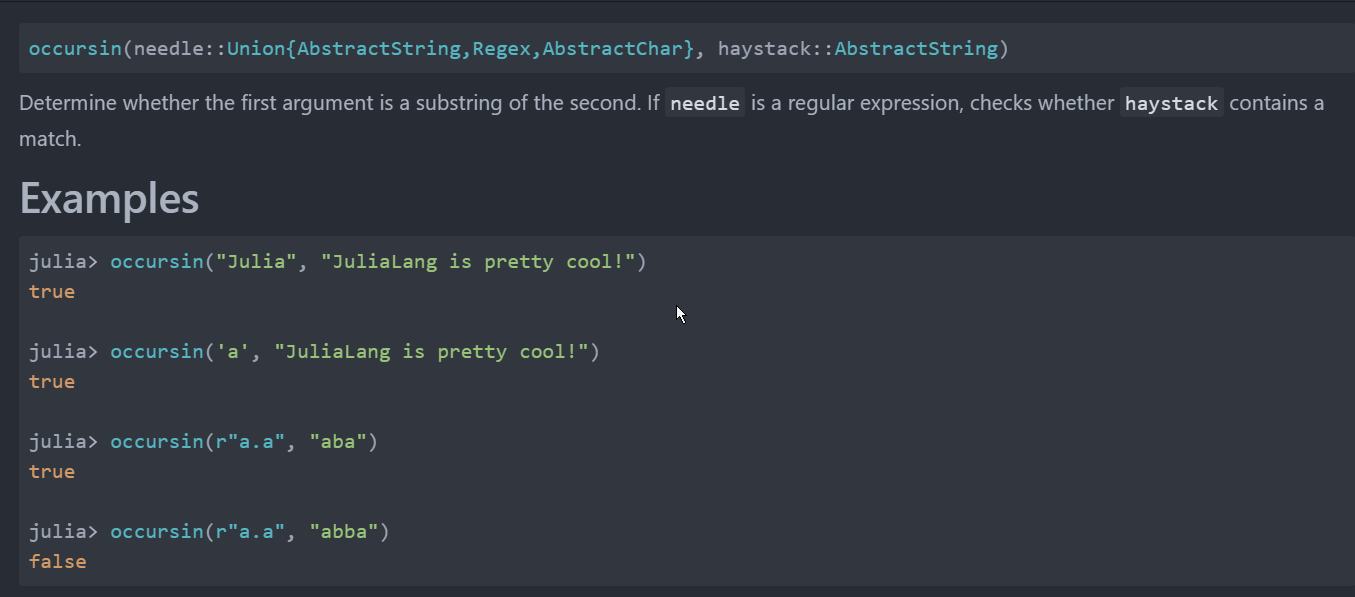Select the needle inline code label

pos(704,102)
